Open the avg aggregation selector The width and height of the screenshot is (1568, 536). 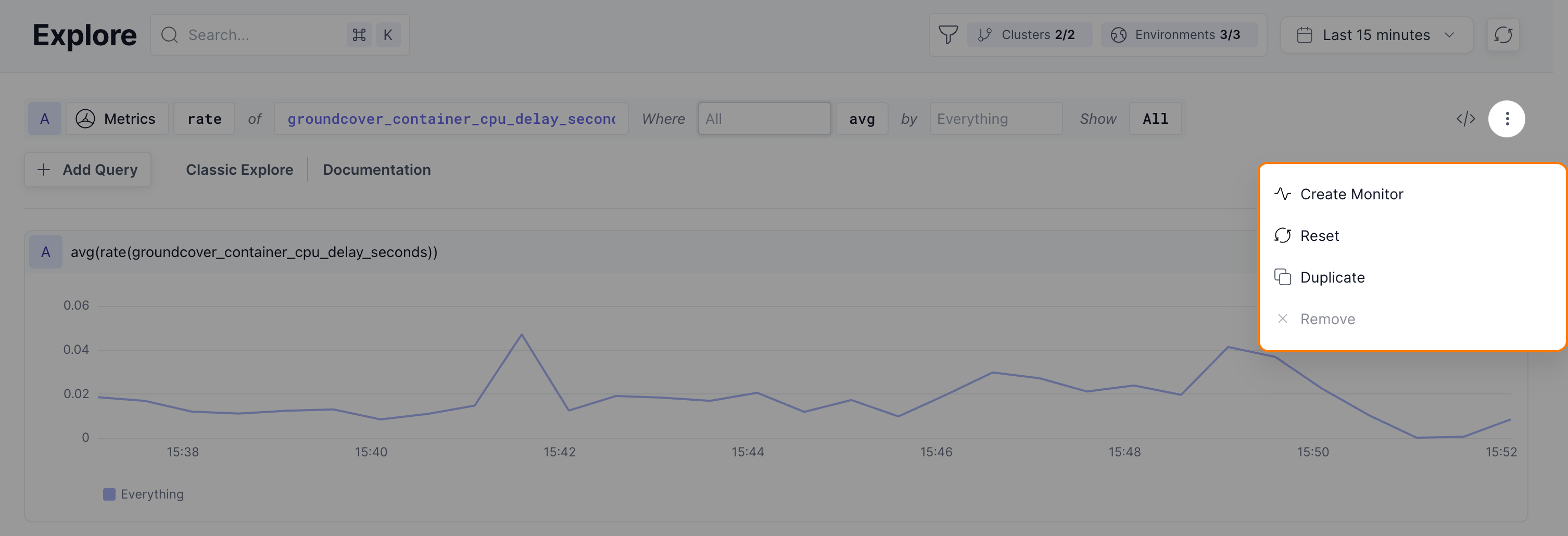(861, 119)
